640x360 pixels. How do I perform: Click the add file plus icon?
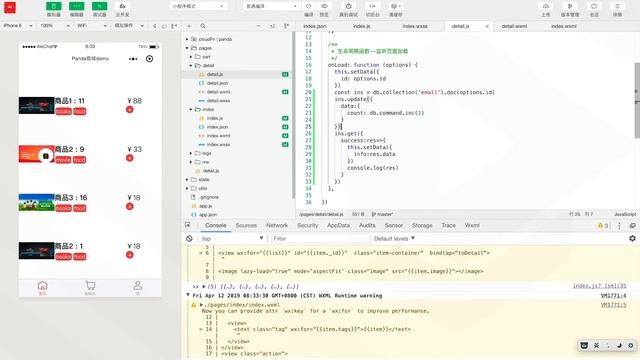point(189,26)
